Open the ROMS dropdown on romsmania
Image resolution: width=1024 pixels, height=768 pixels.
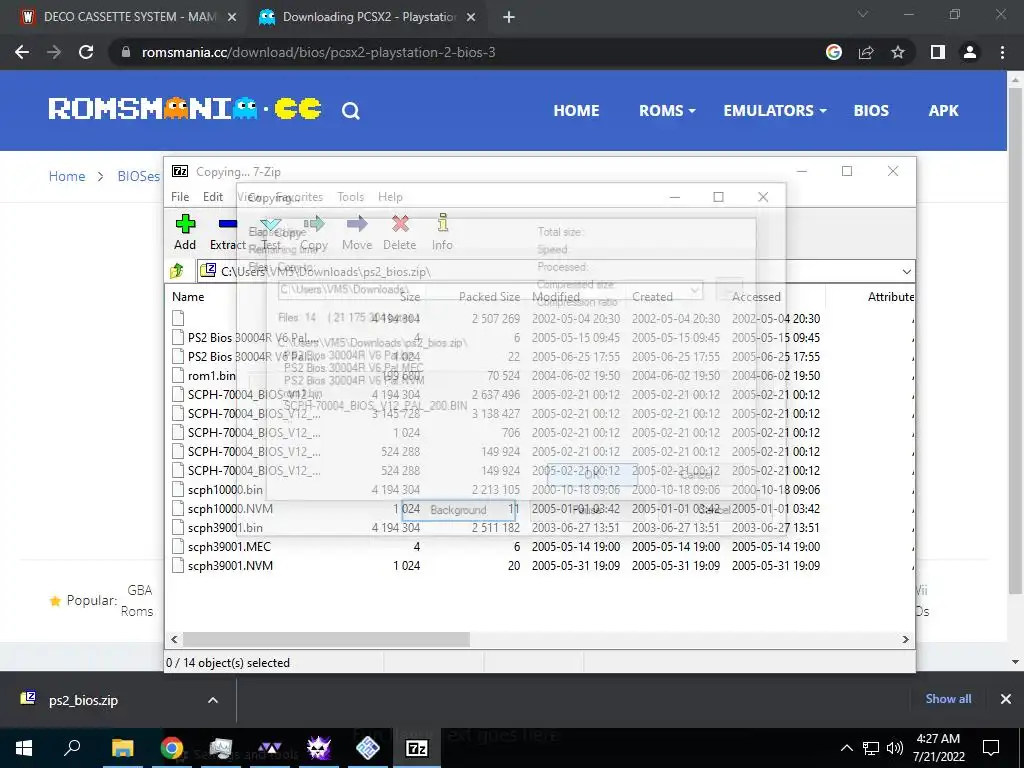[667, 111]
